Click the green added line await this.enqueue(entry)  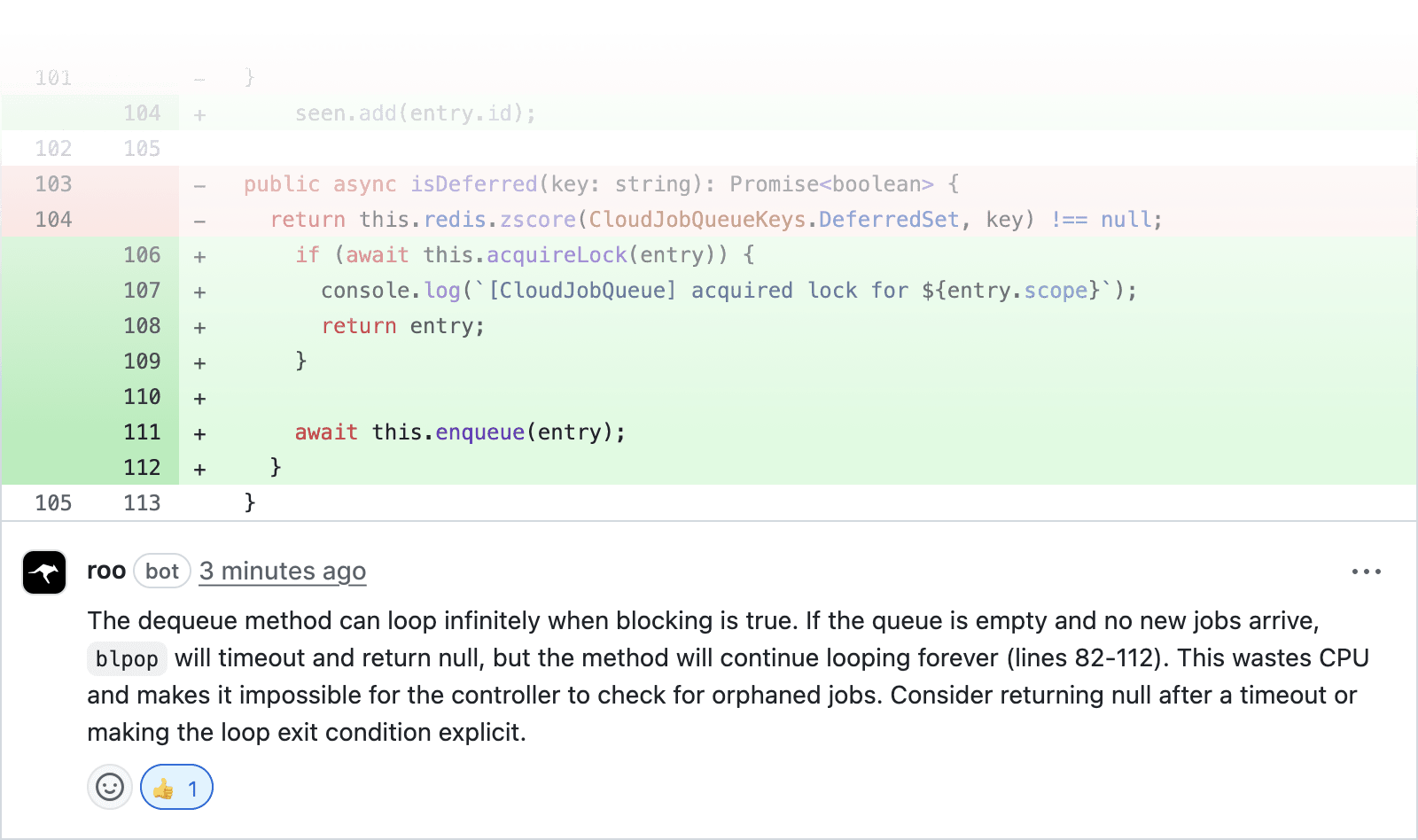click(460, 432)
